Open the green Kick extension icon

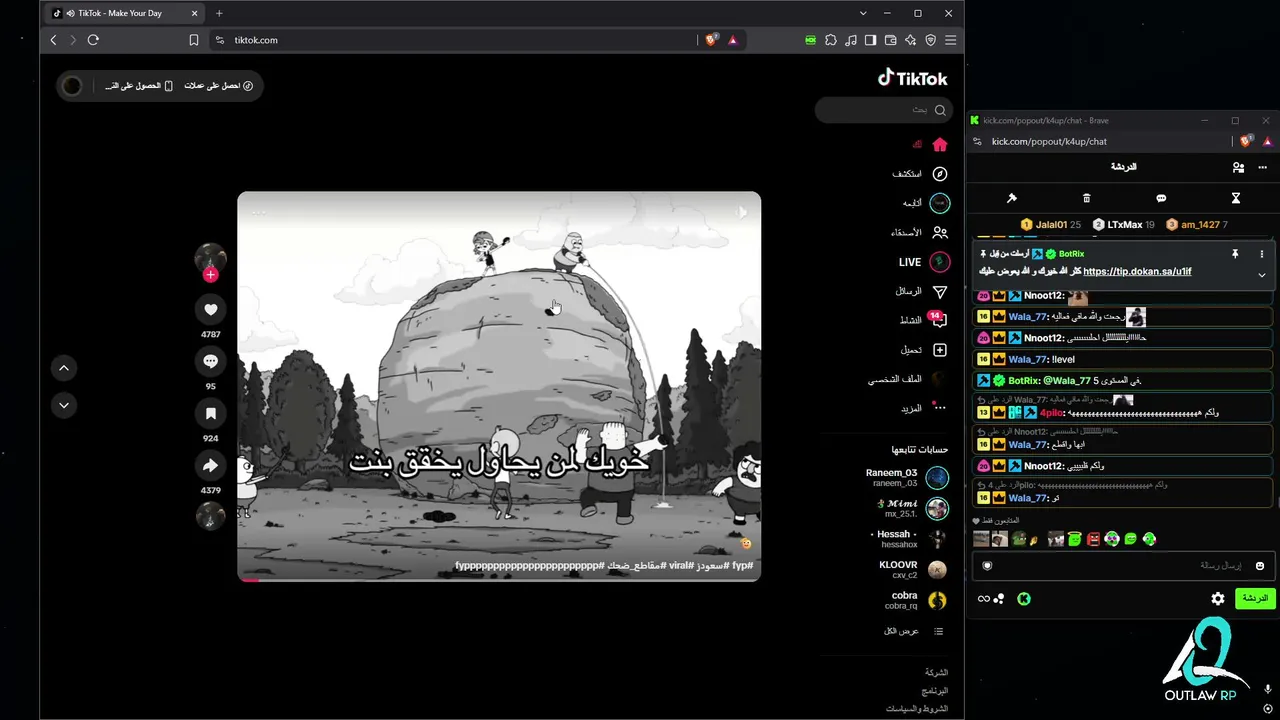point(811,40)
